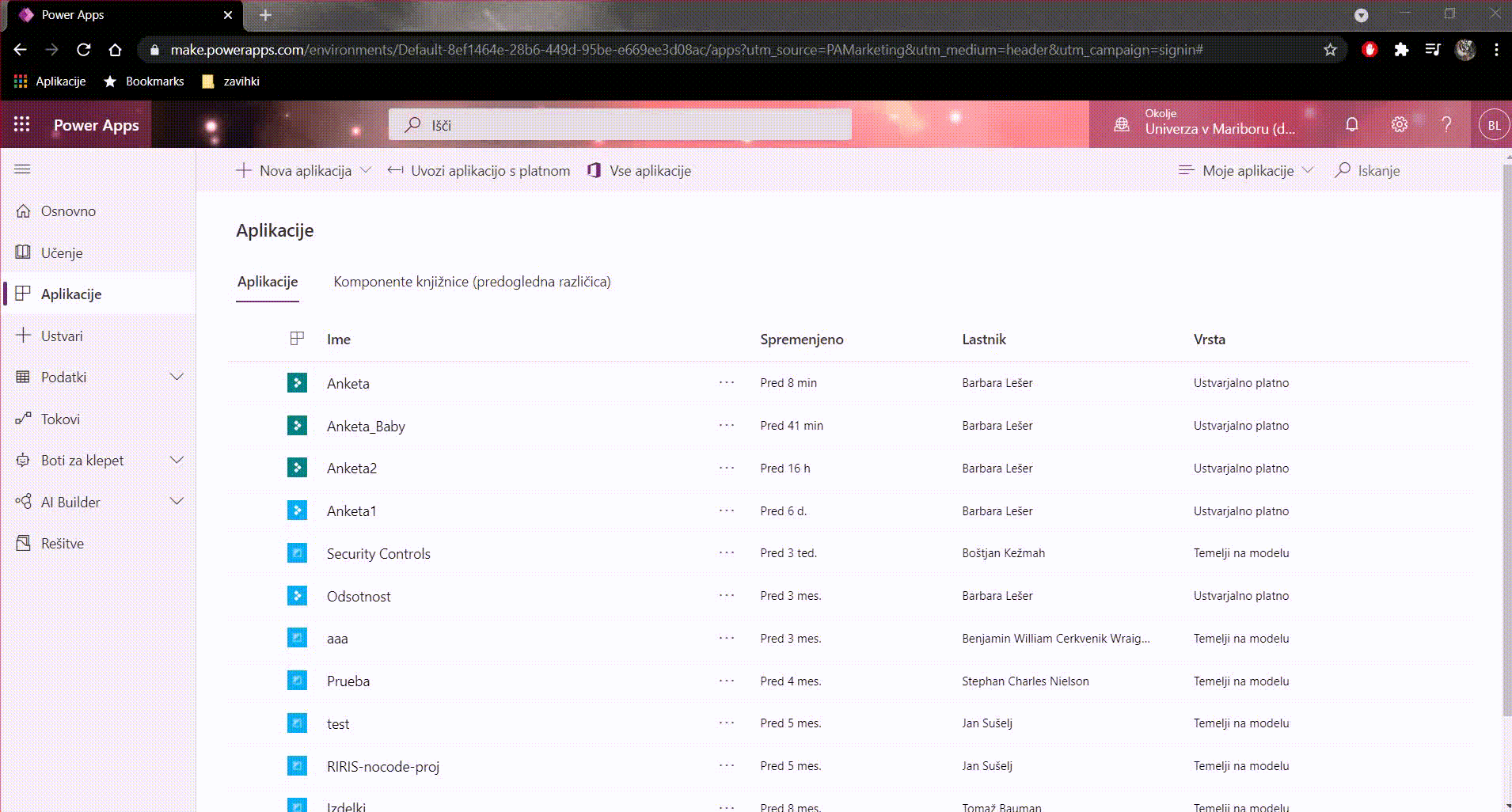Open notifications bell icon

pos(1352,124)
